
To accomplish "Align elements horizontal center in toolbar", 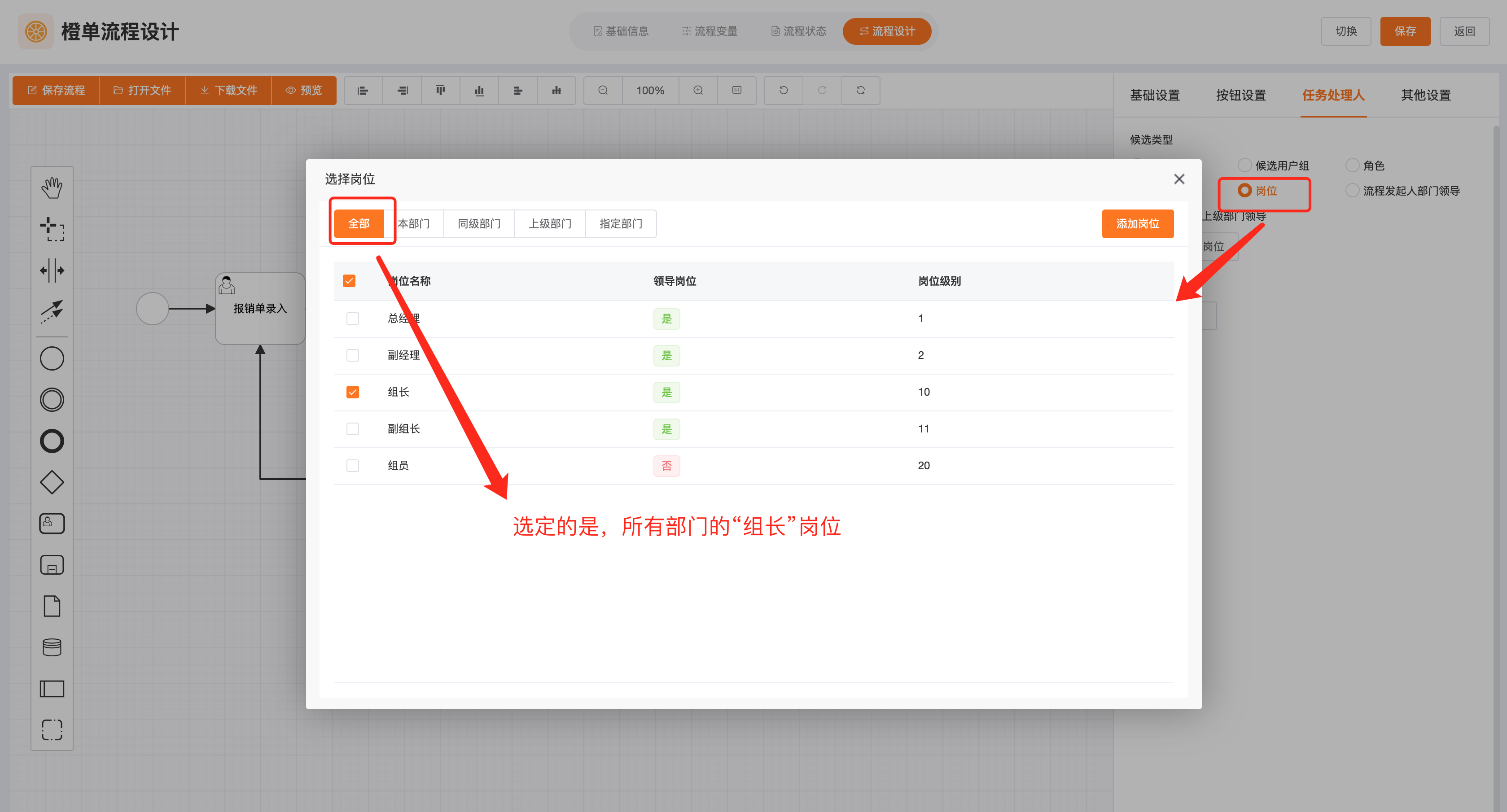I will click(x=518, y=90).
